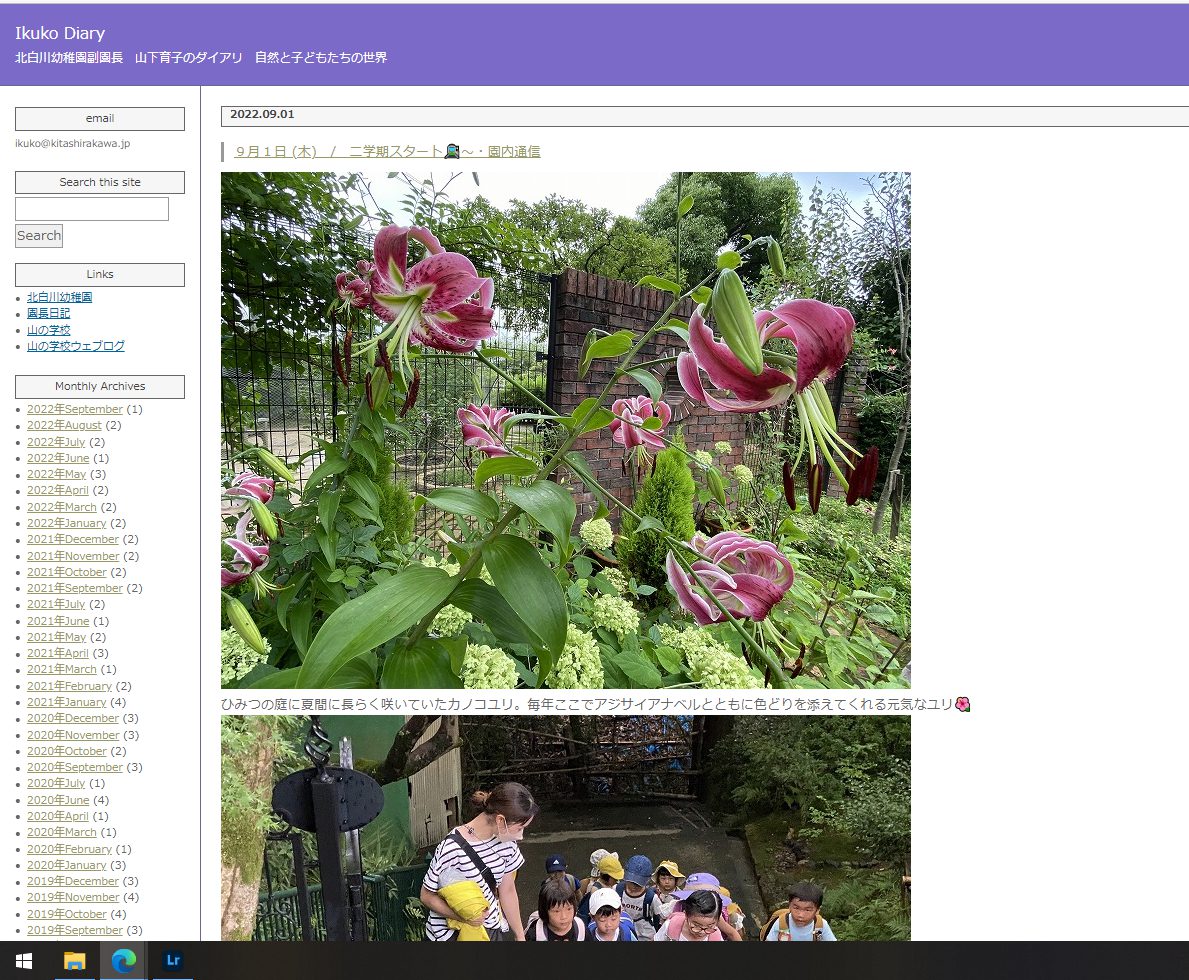Image resolution: width=1189 pixels, height=980 pixels.
Task: Click the children on stairs photo
Action: 565,828
